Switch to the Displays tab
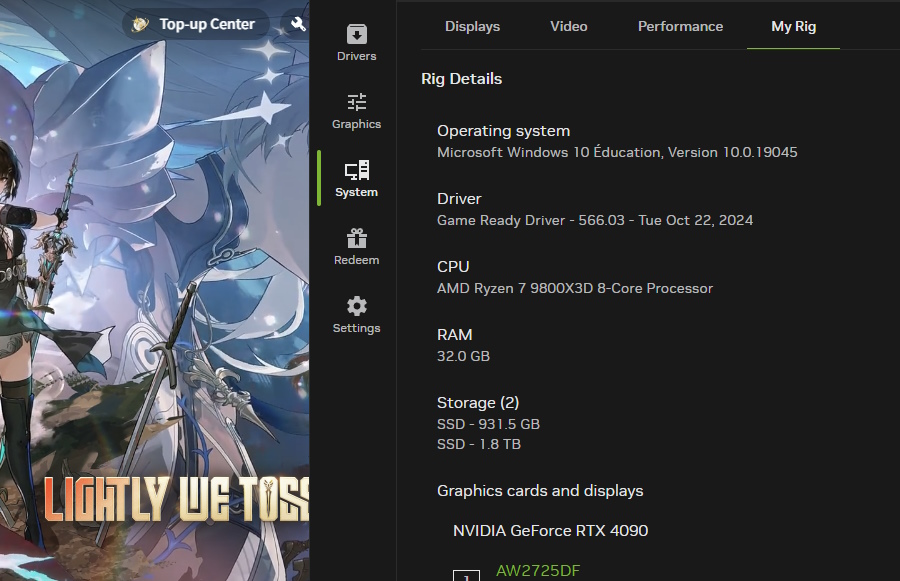 tap(472, 26)
